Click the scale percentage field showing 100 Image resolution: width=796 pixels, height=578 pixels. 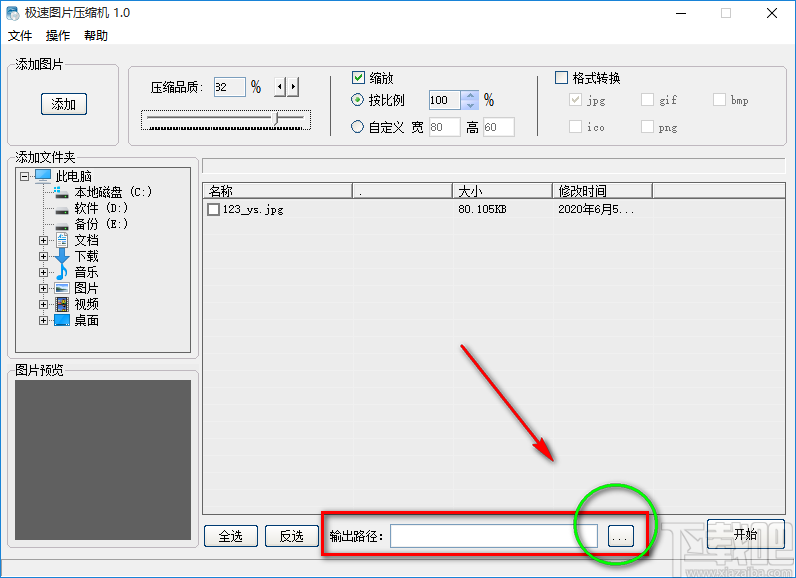point(445,100)
